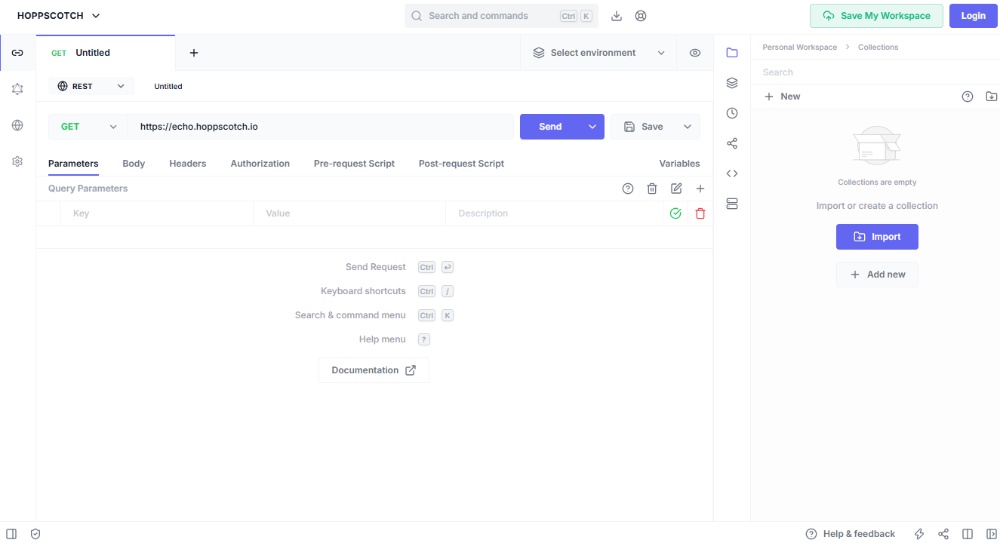This screenshot has height=543, width=1000.
Task: Open the History clock icon
Action: (732, 113)
